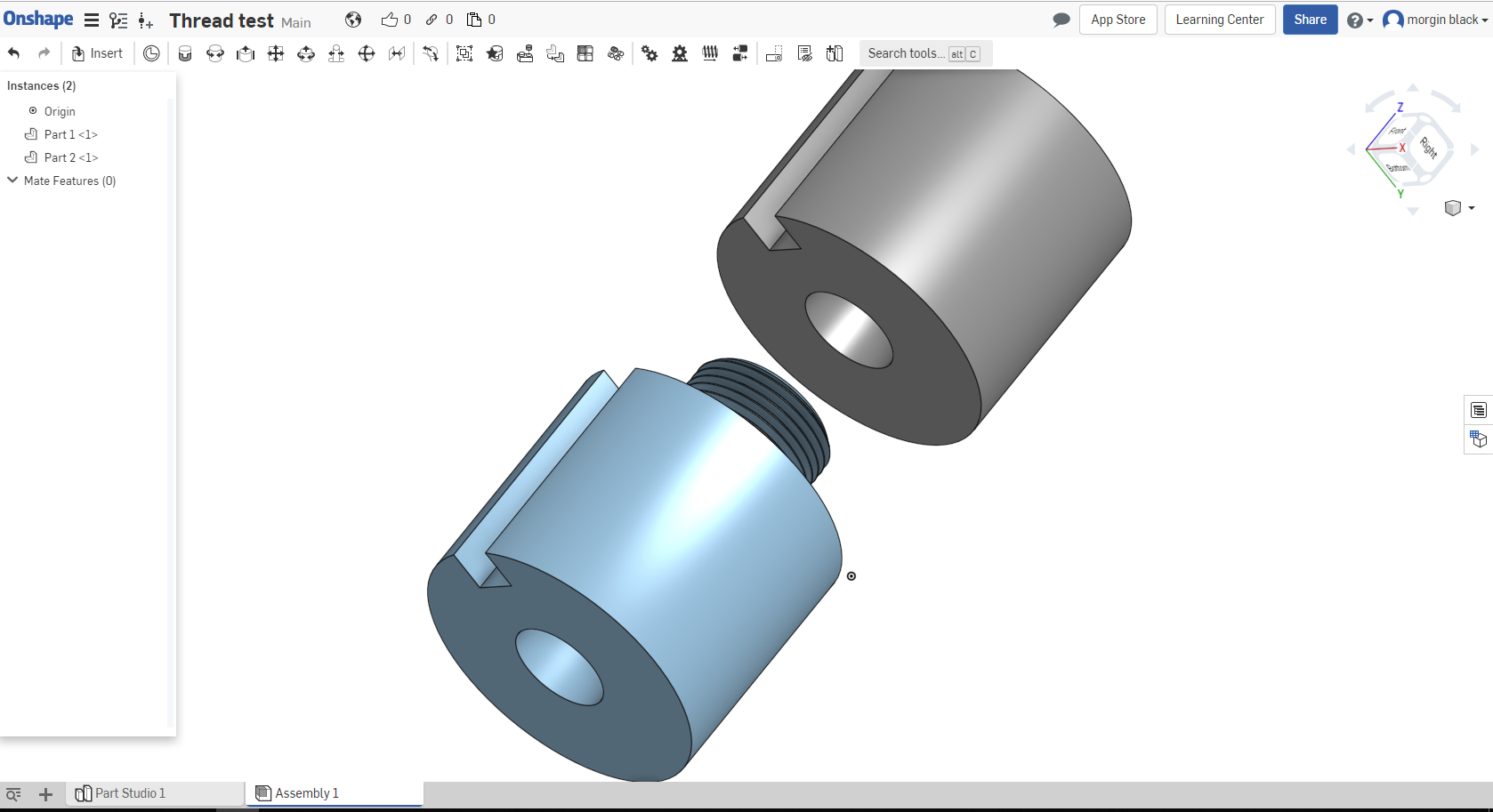Click the view cube down arrow

(1413, 212)
